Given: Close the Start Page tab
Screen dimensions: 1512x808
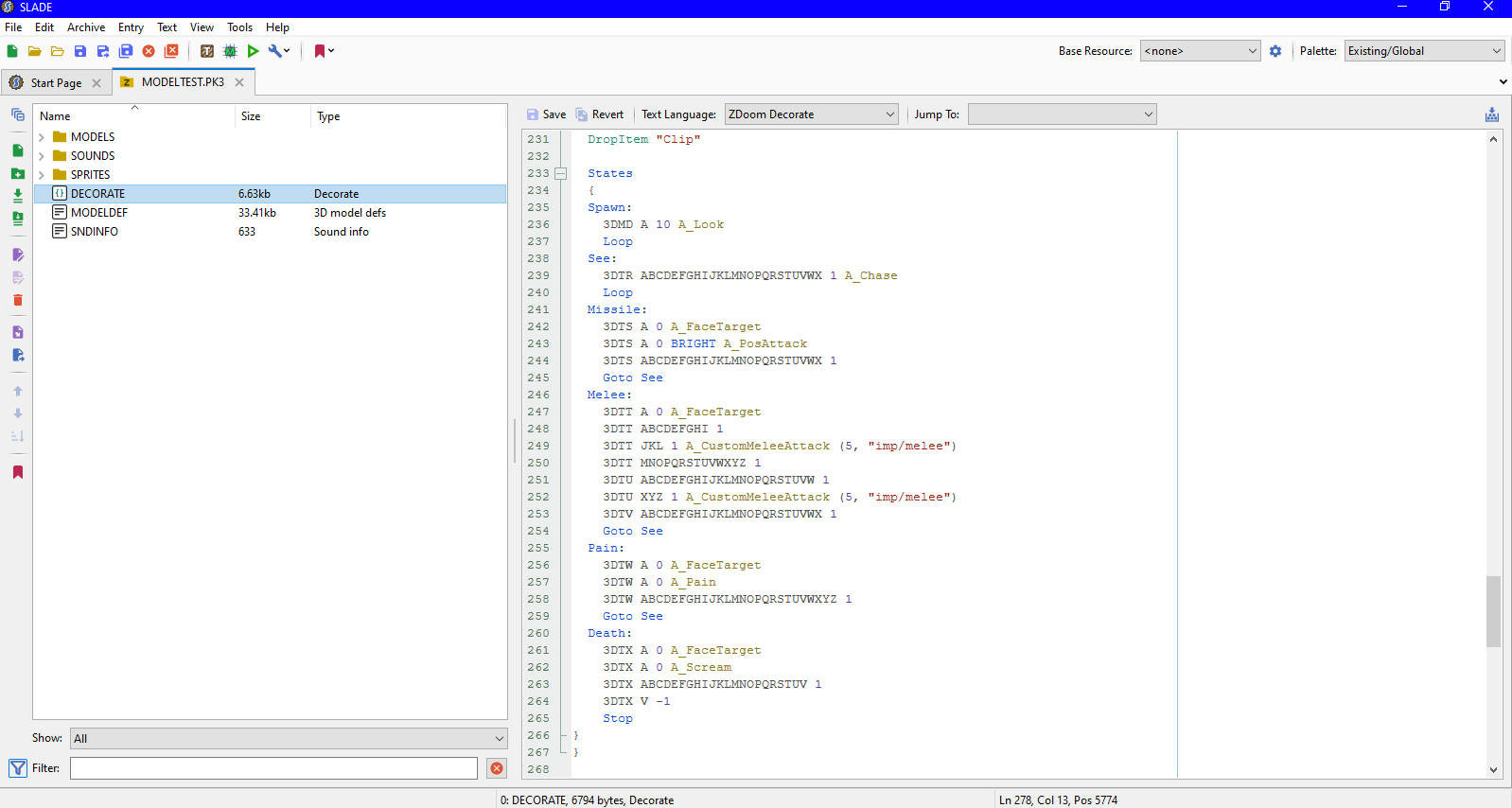Looking at the screenshot, I should point(97,83).
